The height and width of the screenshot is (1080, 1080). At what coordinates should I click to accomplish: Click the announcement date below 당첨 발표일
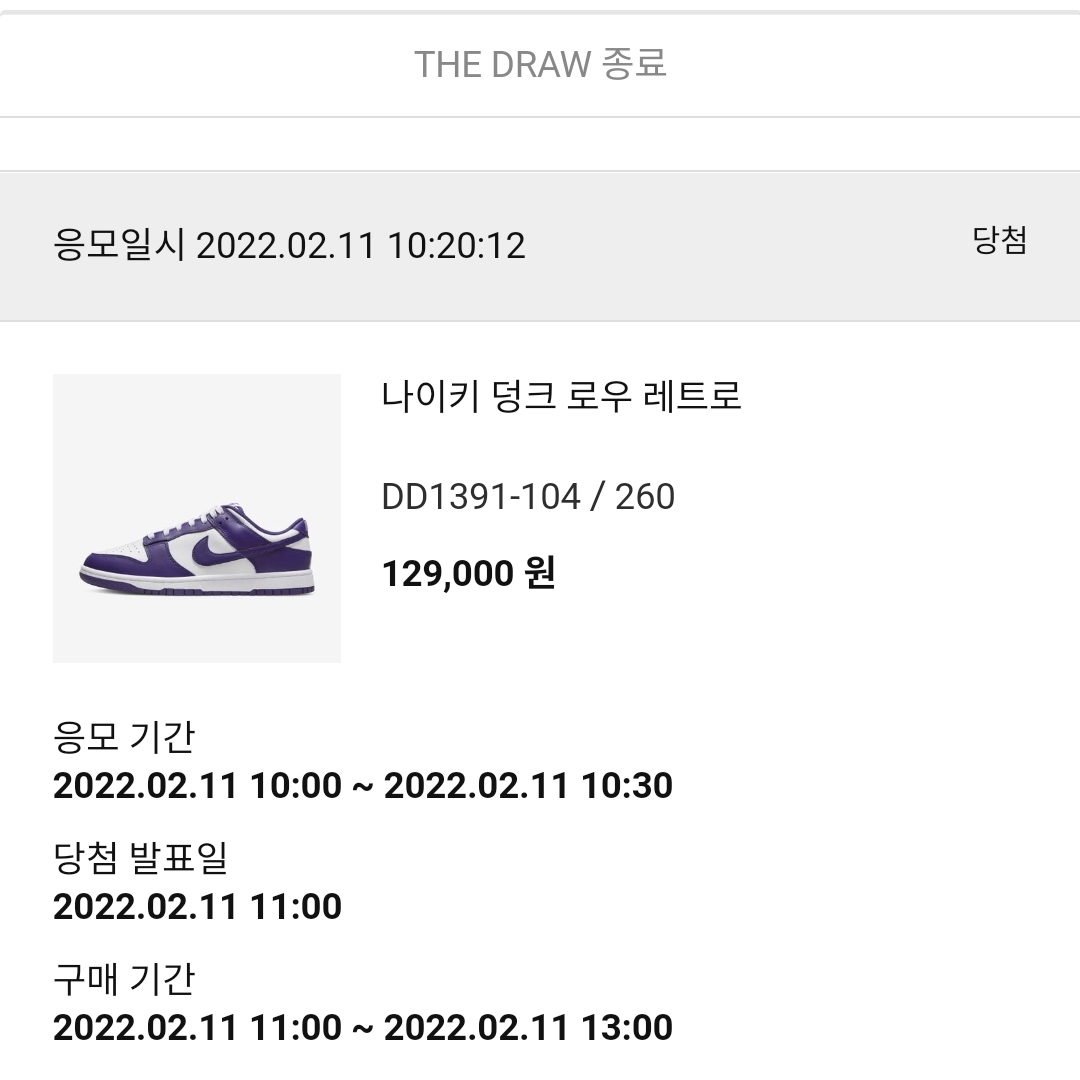point(197,907)
